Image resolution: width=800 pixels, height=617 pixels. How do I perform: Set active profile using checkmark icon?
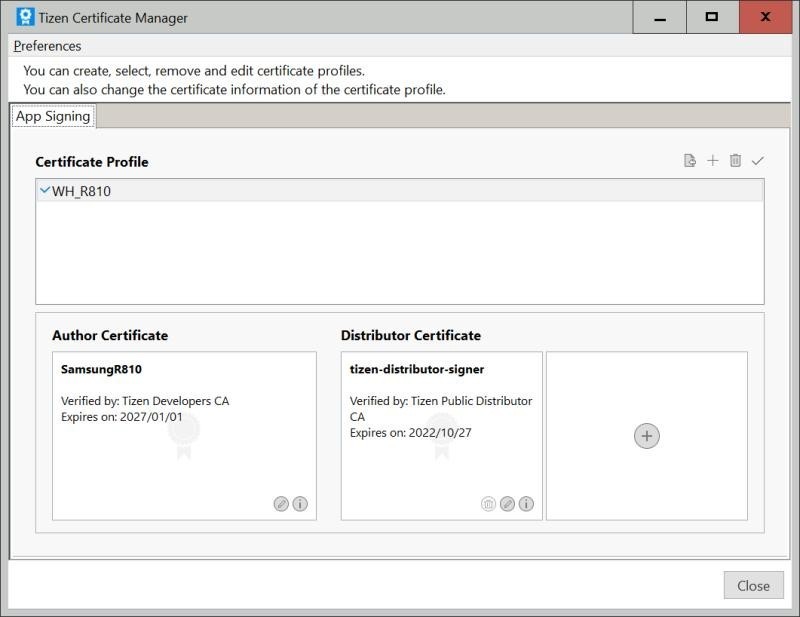758,161
